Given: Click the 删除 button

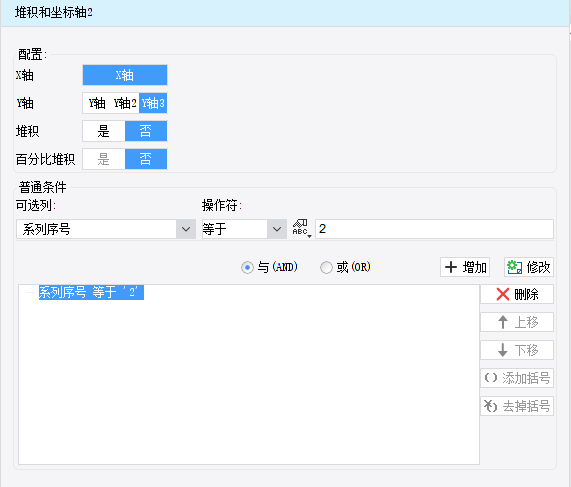Looking at the screenshot, I should click(x=517, y=294).
